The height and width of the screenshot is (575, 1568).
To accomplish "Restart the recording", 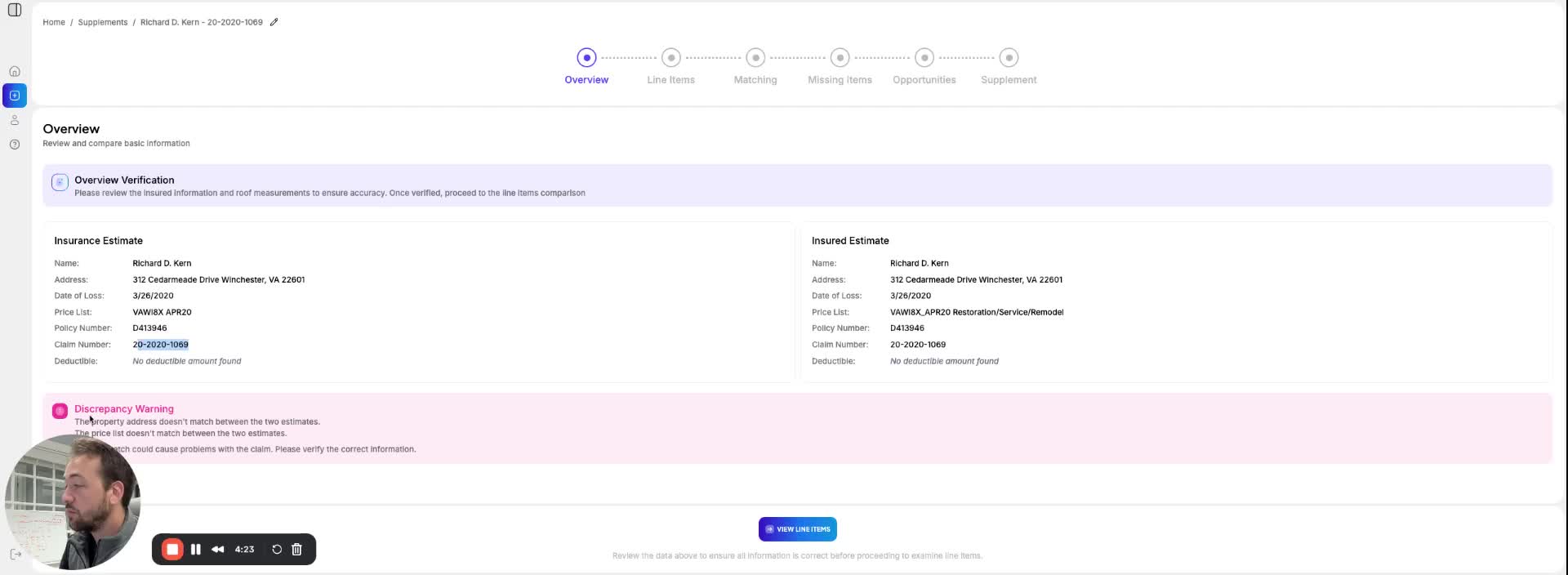I will [277, 550].
